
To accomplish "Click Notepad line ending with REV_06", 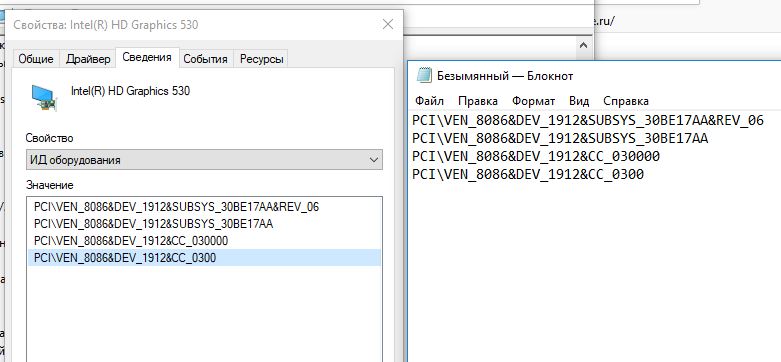I will point(588,121).
